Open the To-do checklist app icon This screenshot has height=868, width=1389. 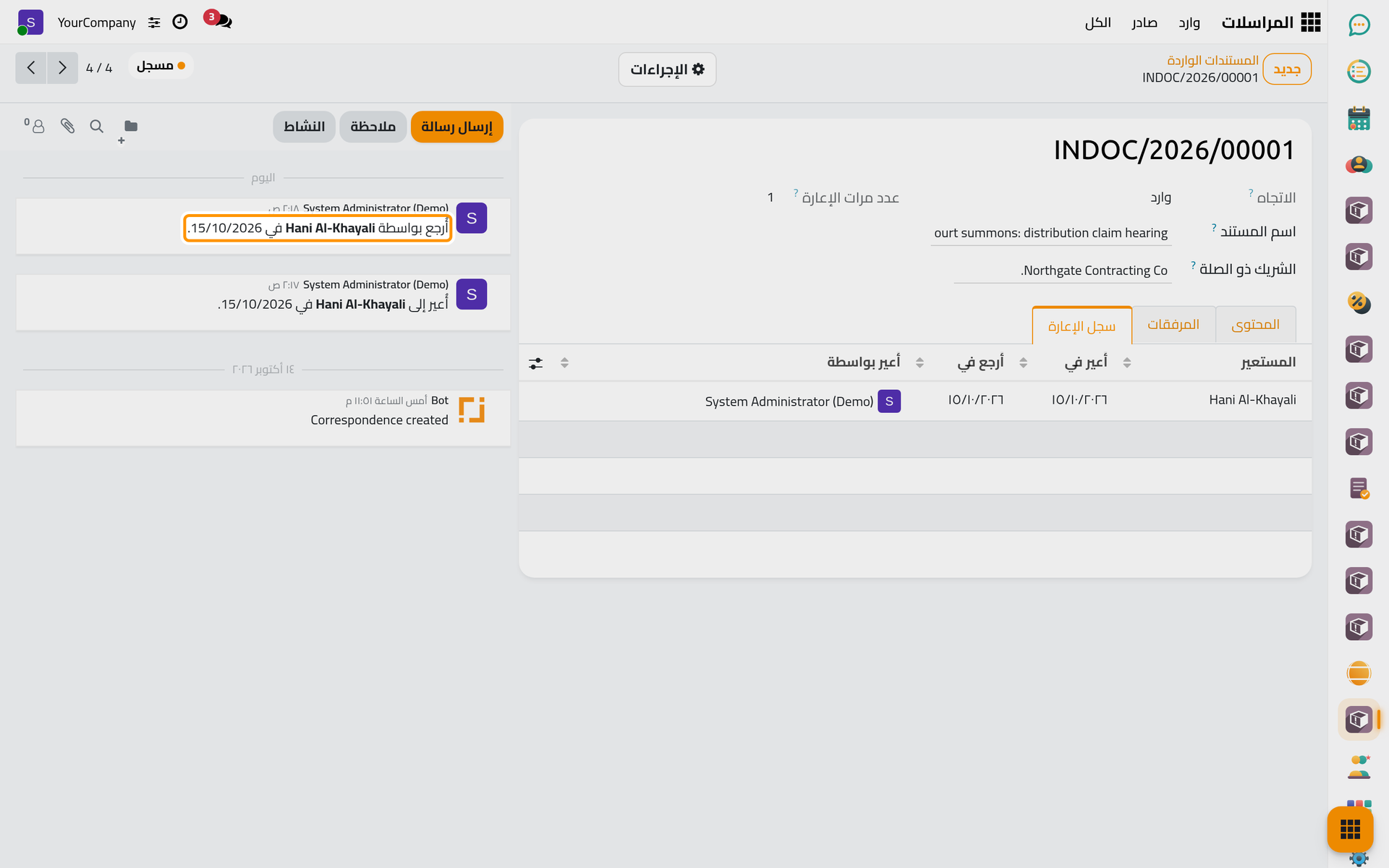[1359, 72]
